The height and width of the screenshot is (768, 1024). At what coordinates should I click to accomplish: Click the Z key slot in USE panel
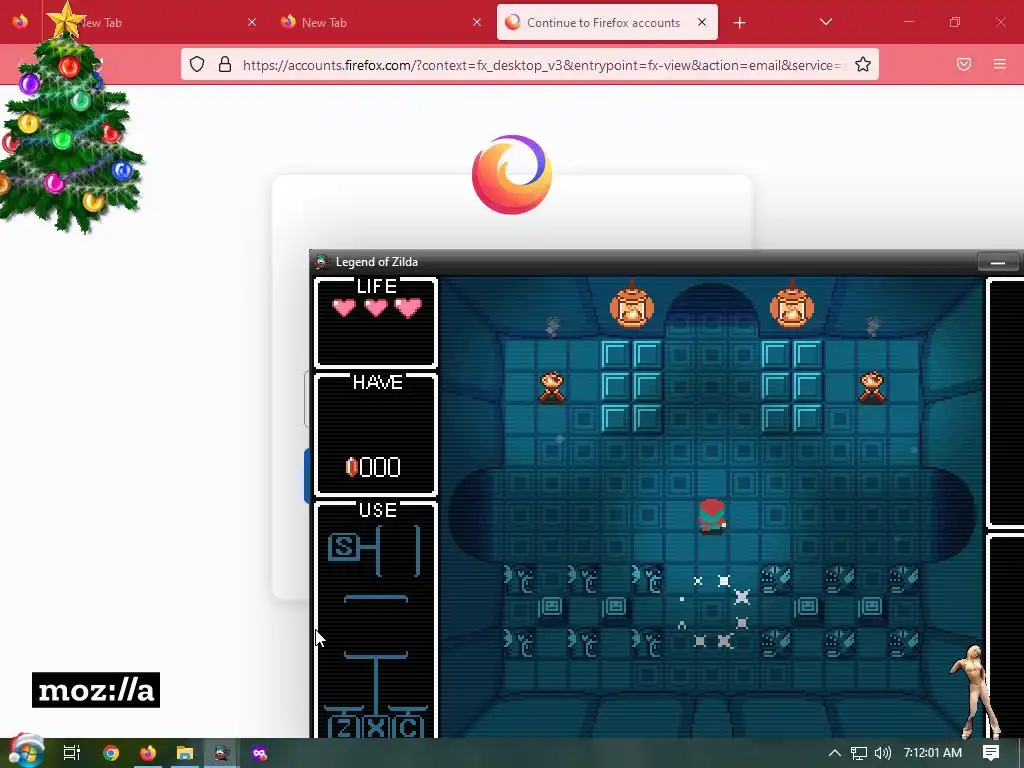pyautogui.click(x=344, y=727)
